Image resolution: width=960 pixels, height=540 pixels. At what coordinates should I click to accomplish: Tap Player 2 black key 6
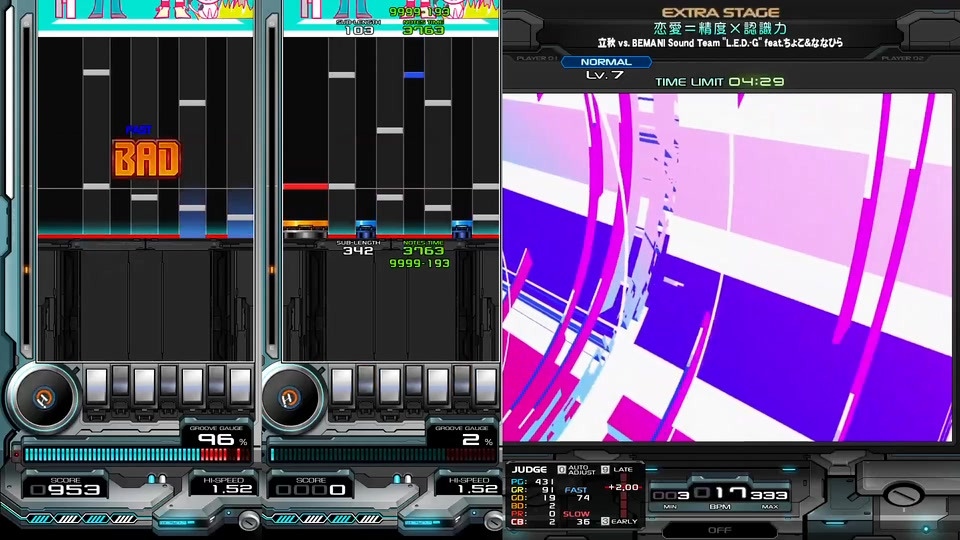pyautogui.click(x=461, y=381)
